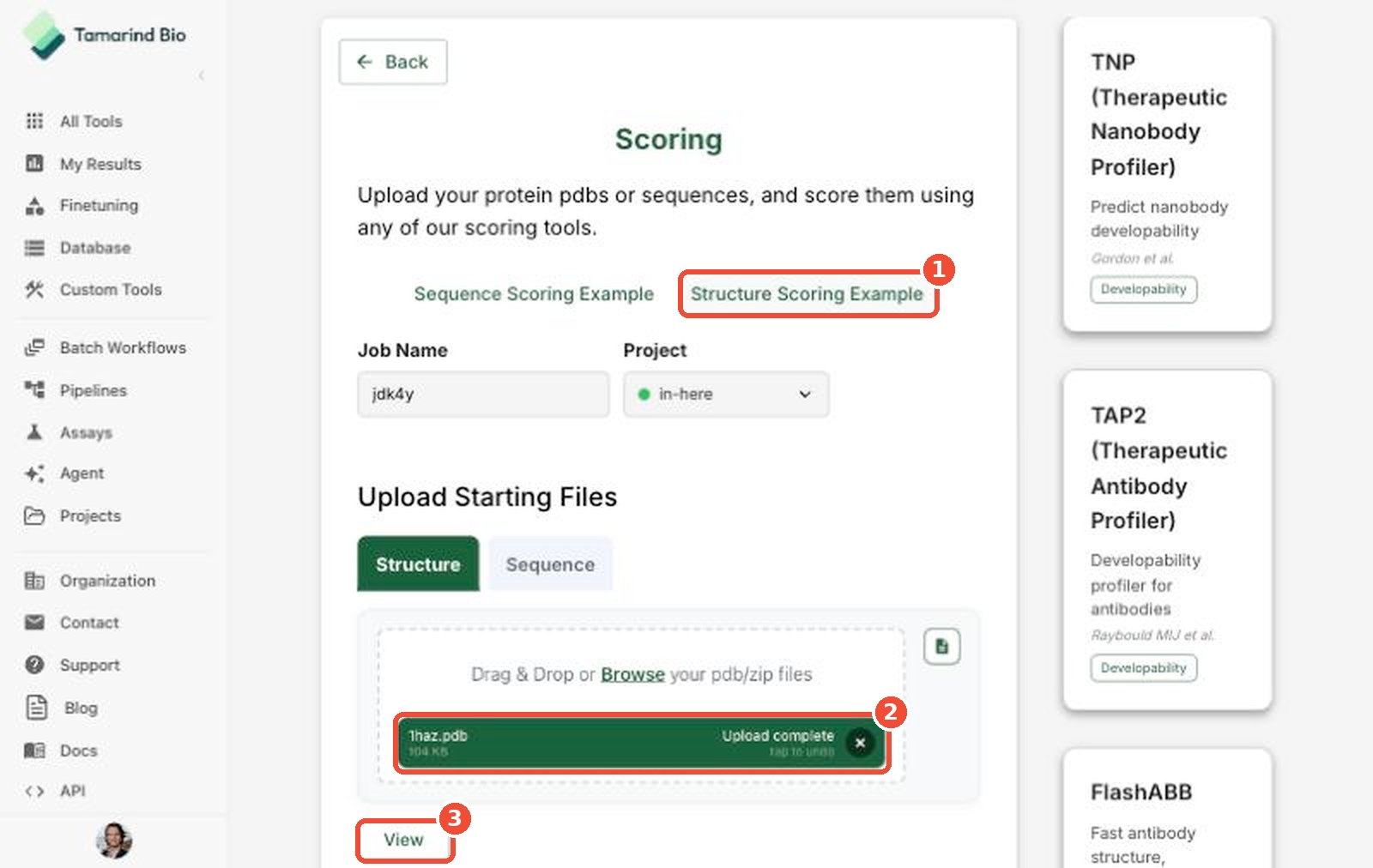Viewport: 1373px width, 868px height.
Task: Open TAP2 Therapeutic Antibody Profiler card
Action: point(1167,540)
